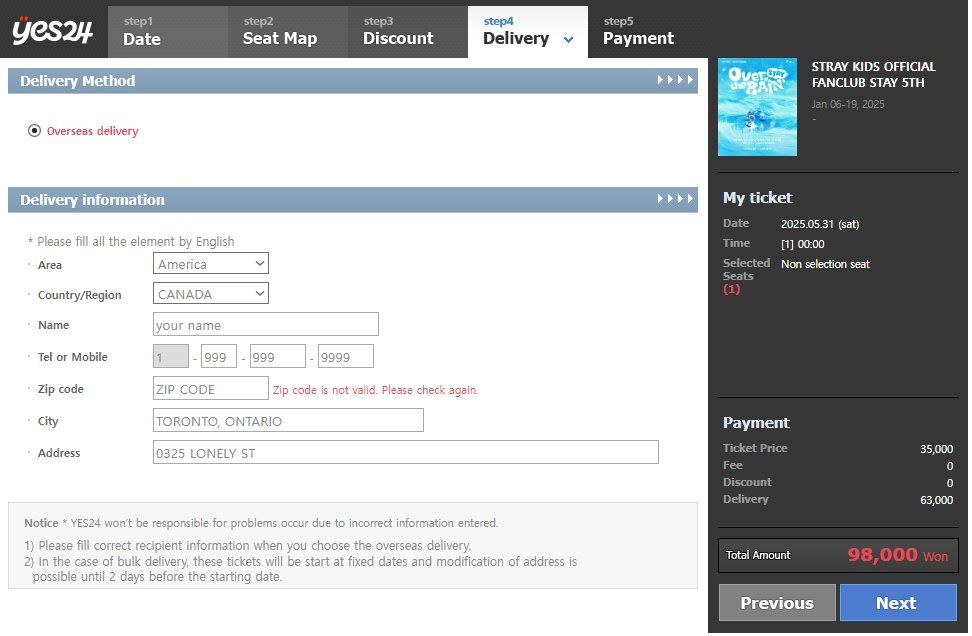Viewport: 972px width, 636px height.
Task: Open the step1 Date tab
Action: [167, 32]
